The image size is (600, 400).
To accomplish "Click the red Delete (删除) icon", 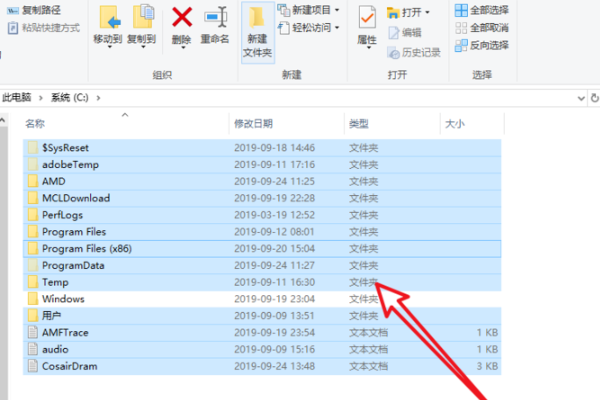I will point(182,17).
